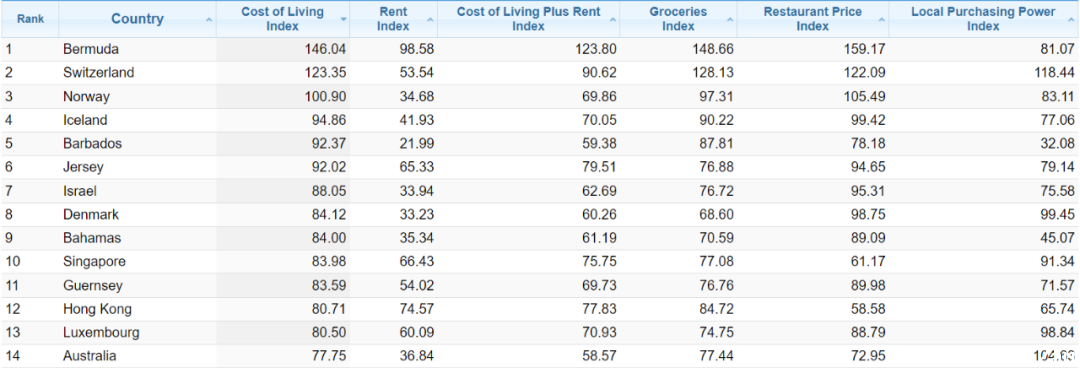Sort table by Rank header
This screenshot has height=368, width=1080.
(30, 19)
